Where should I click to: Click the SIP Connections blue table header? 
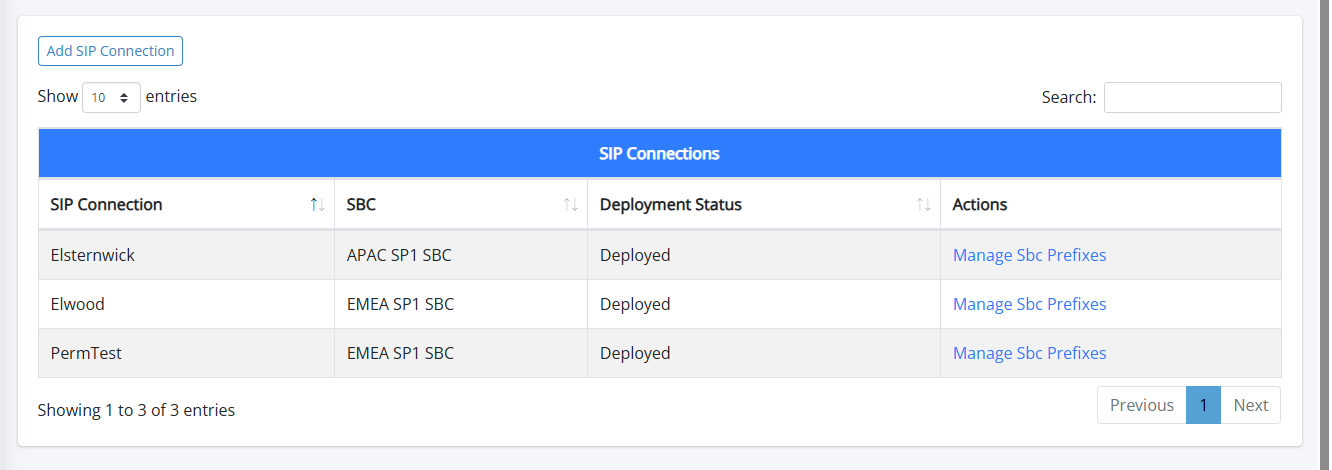(659, 154)
